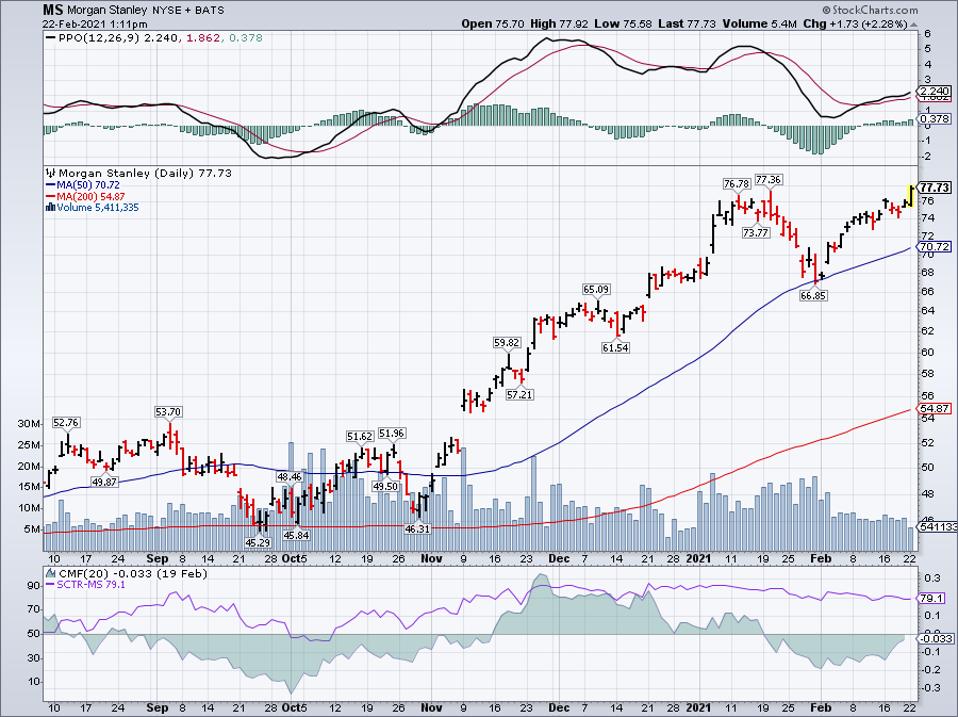Click the -0.033 CMF axis tag
This screenshot has height=717, width=958.
[935, 638]
